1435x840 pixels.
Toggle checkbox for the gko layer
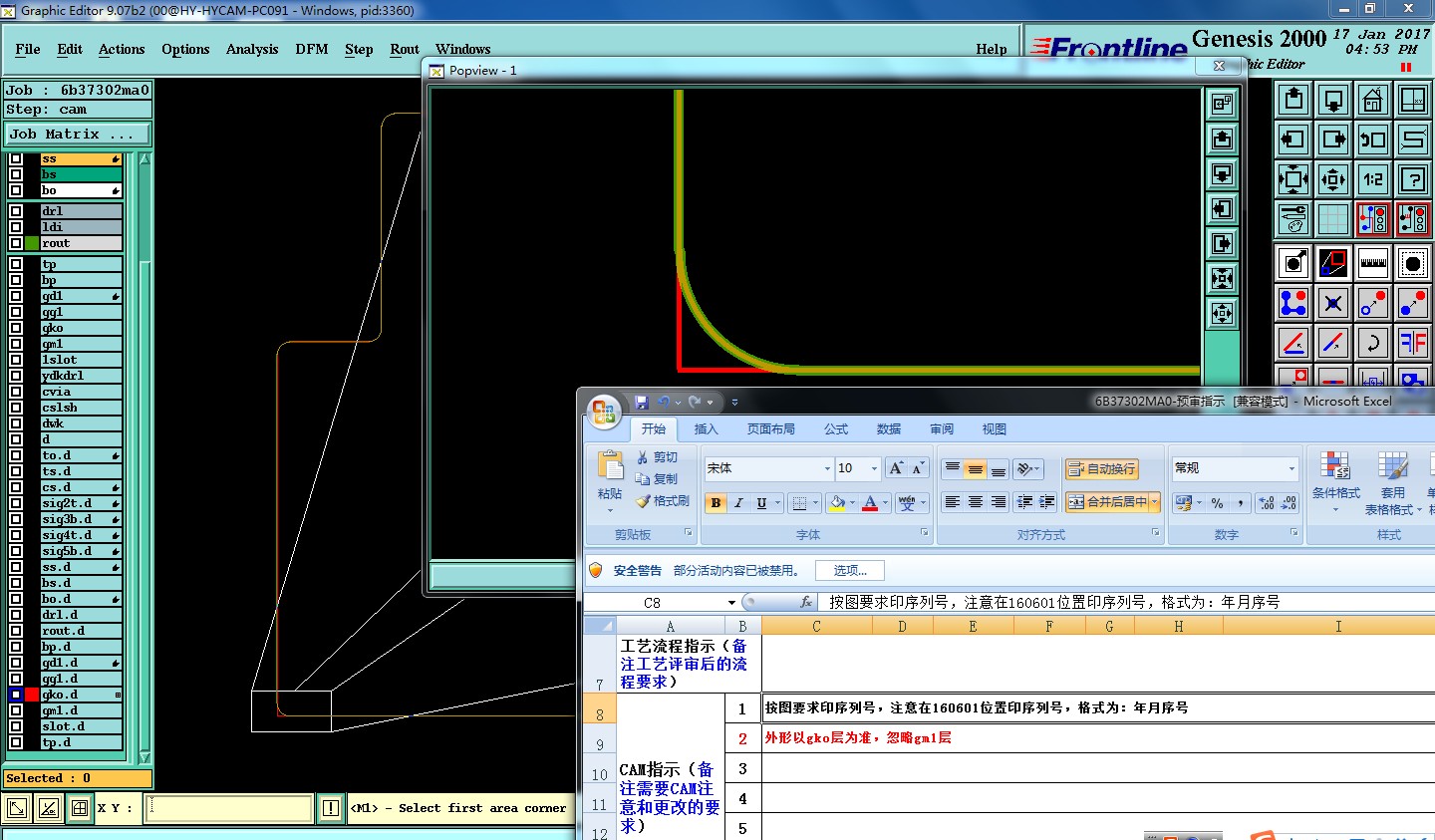point(16,328)
